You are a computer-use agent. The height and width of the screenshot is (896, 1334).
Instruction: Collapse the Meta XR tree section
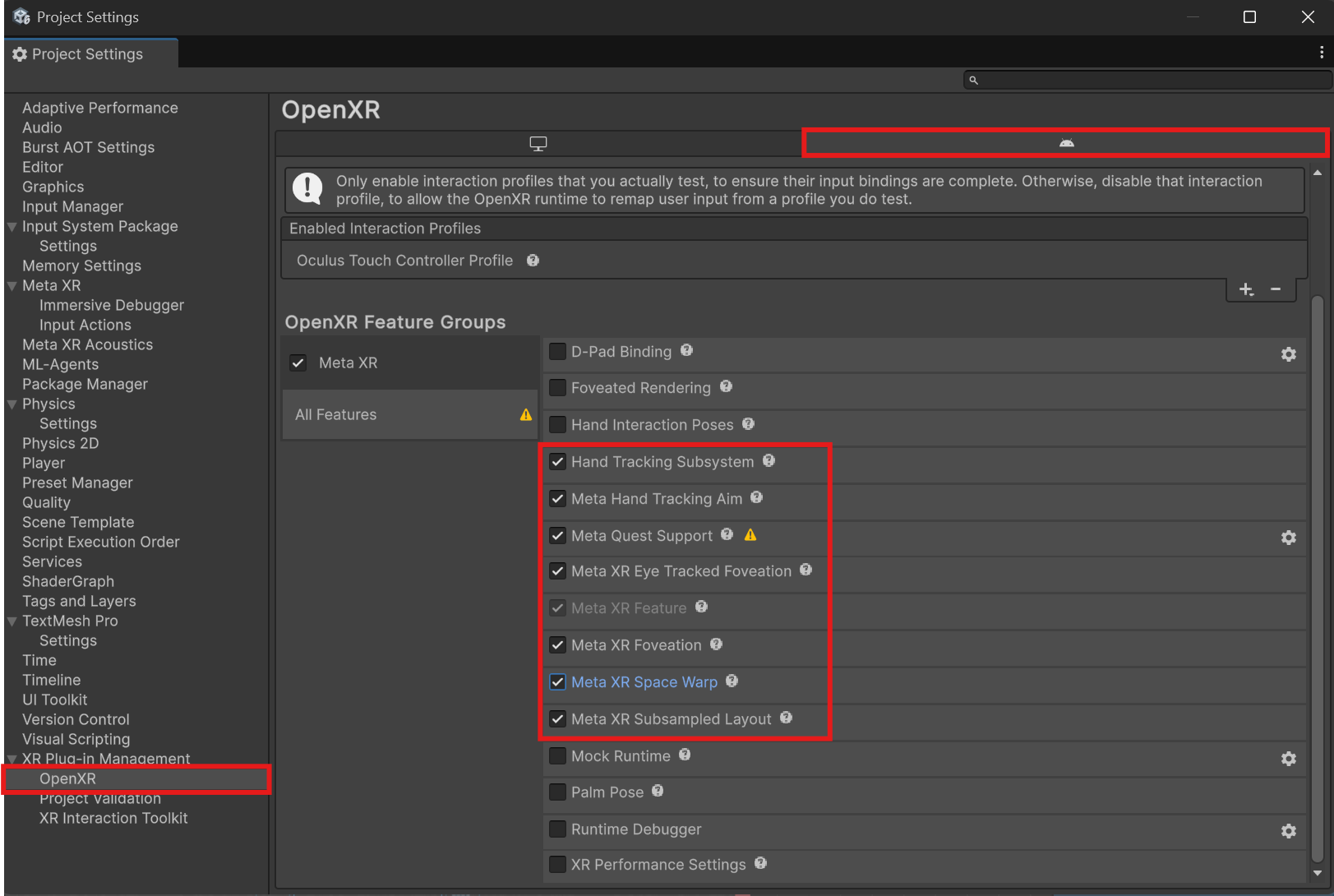tap(12, 286)
